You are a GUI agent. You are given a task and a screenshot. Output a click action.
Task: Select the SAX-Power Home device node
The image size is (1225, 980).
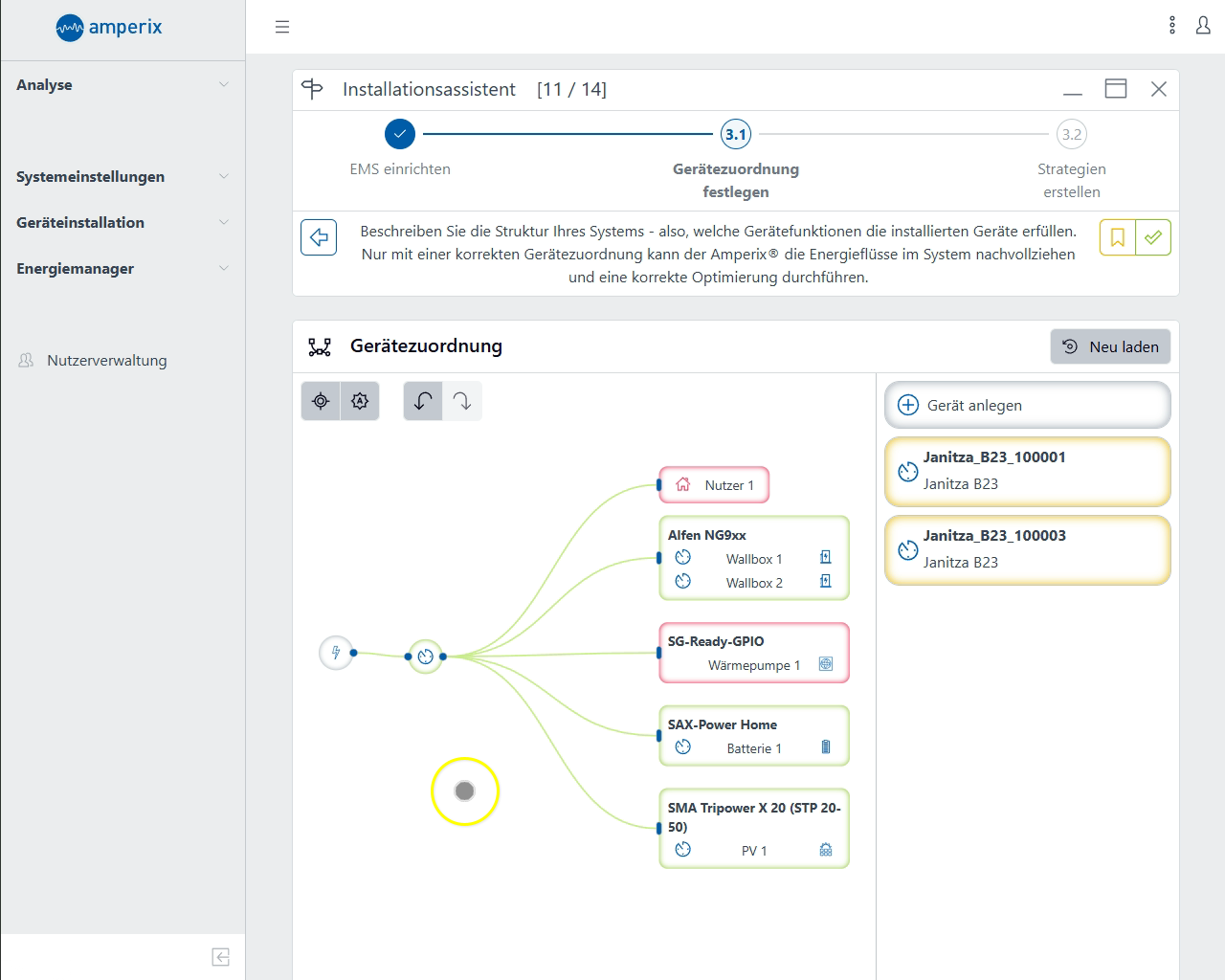pos(754,736)
